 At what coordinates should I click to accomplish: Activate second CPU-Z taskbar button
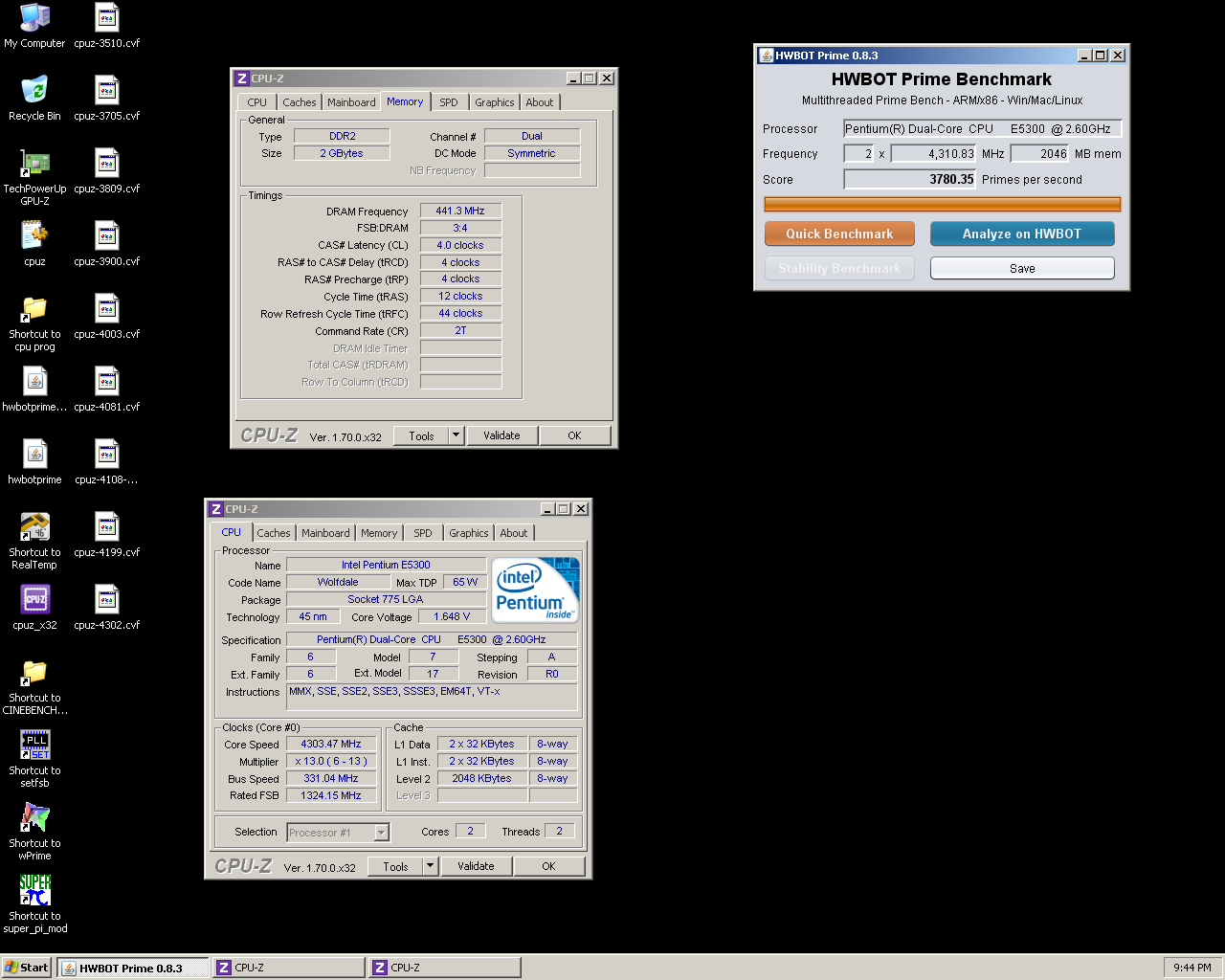(444, 968)
